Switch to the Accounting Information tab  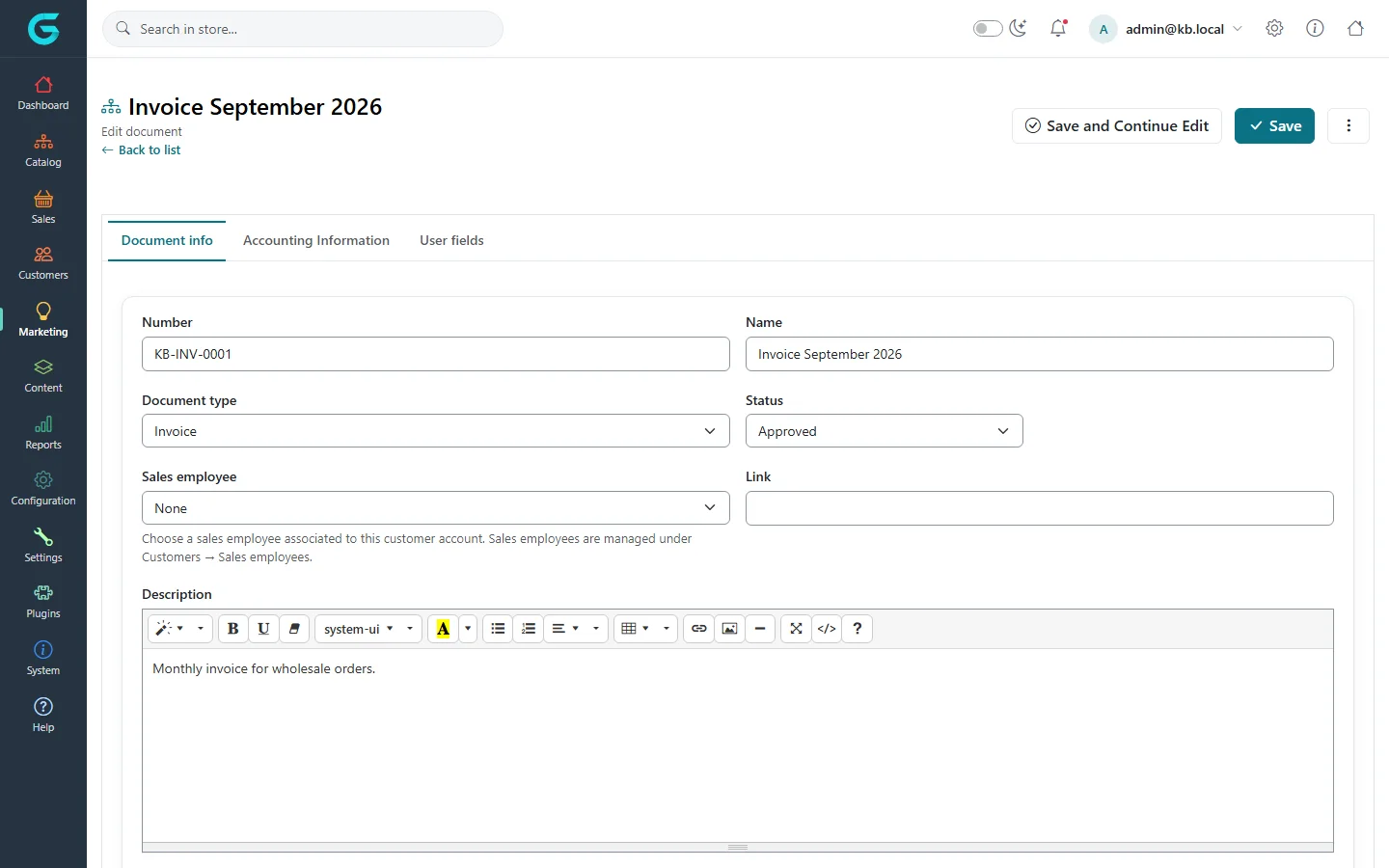(316, 240)
